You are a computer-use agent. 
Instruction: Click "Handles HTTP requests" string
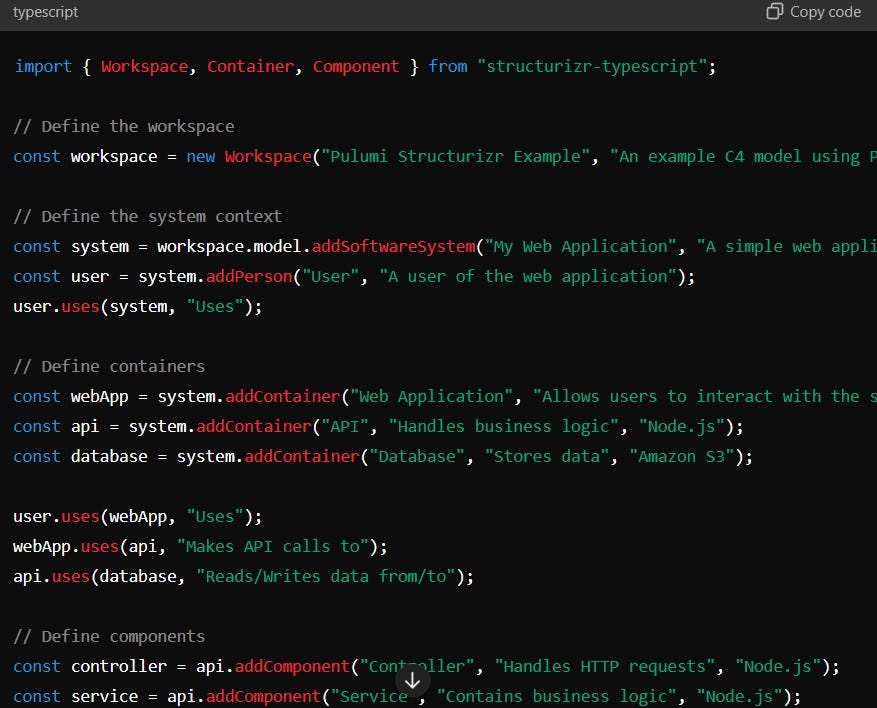(x=604, y=667)
